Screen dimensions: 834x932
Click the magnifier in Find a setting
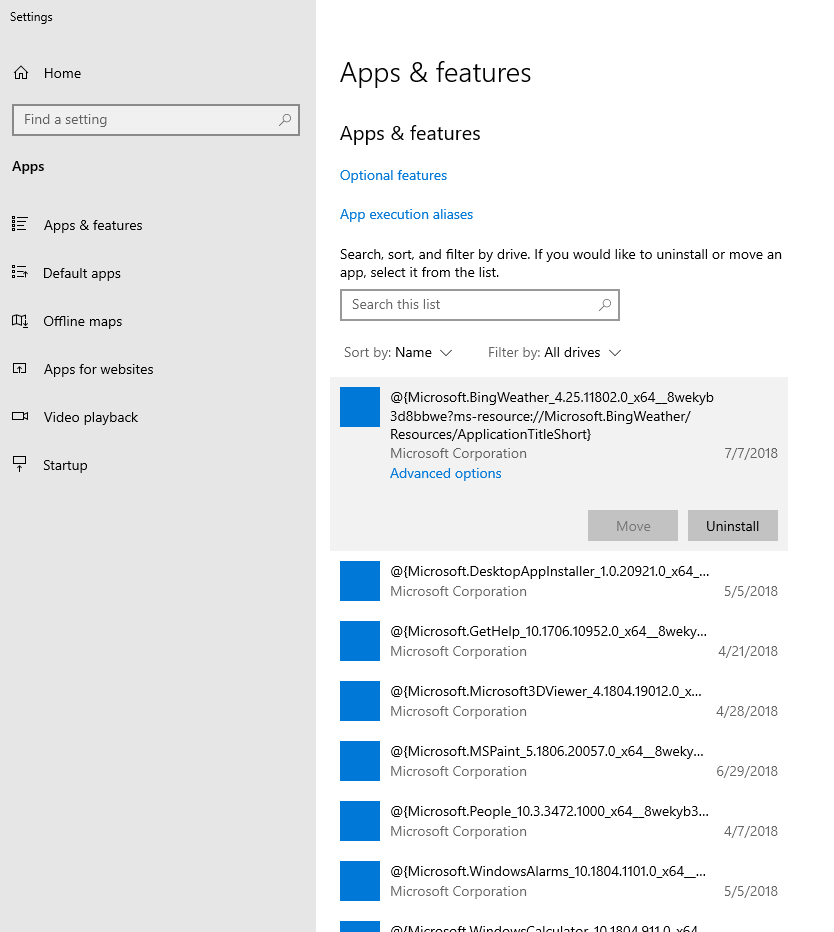[285, 119]
